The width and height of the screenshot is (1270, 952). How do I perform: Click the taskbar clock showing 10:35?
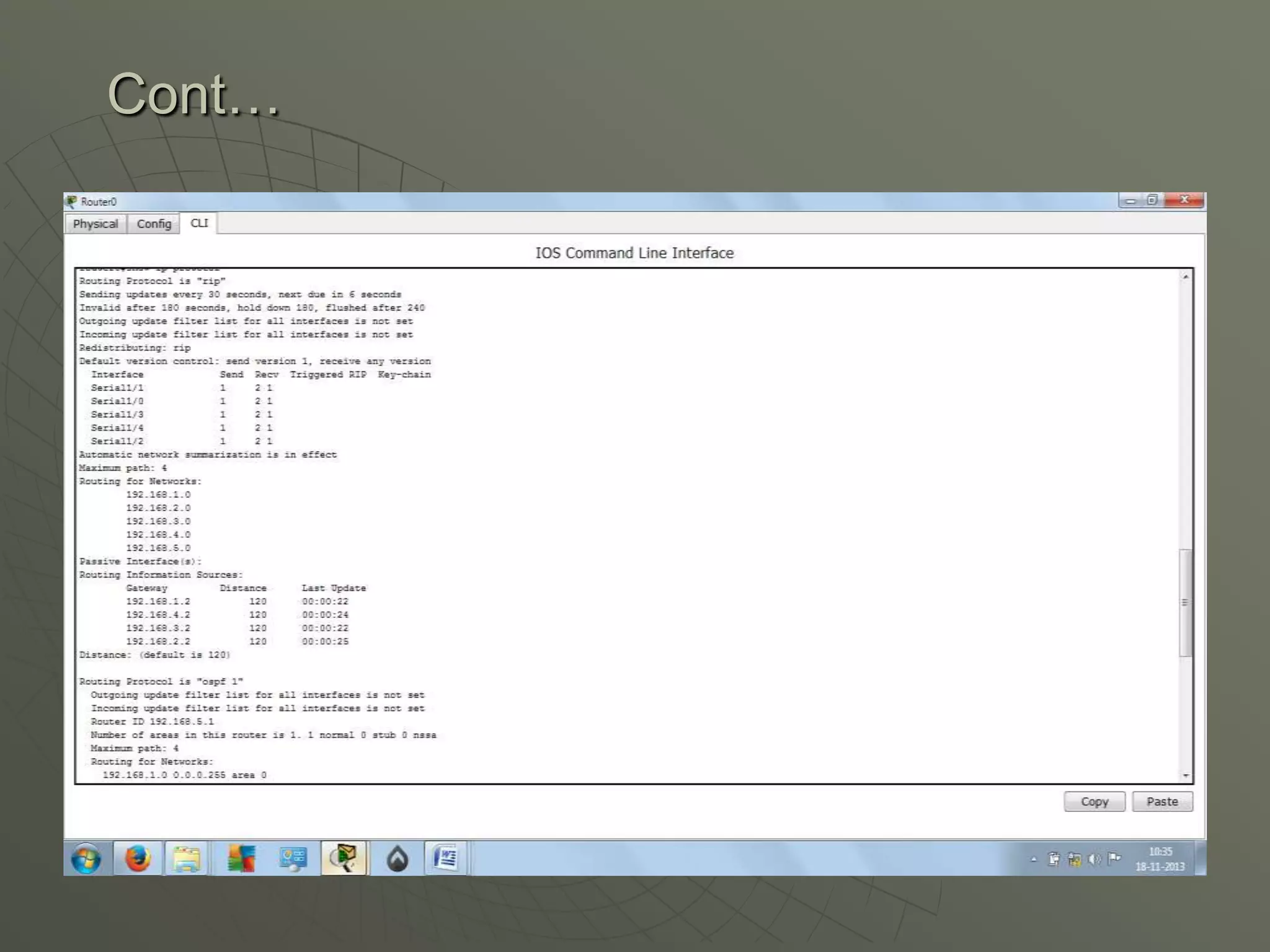pos(1160,859)
